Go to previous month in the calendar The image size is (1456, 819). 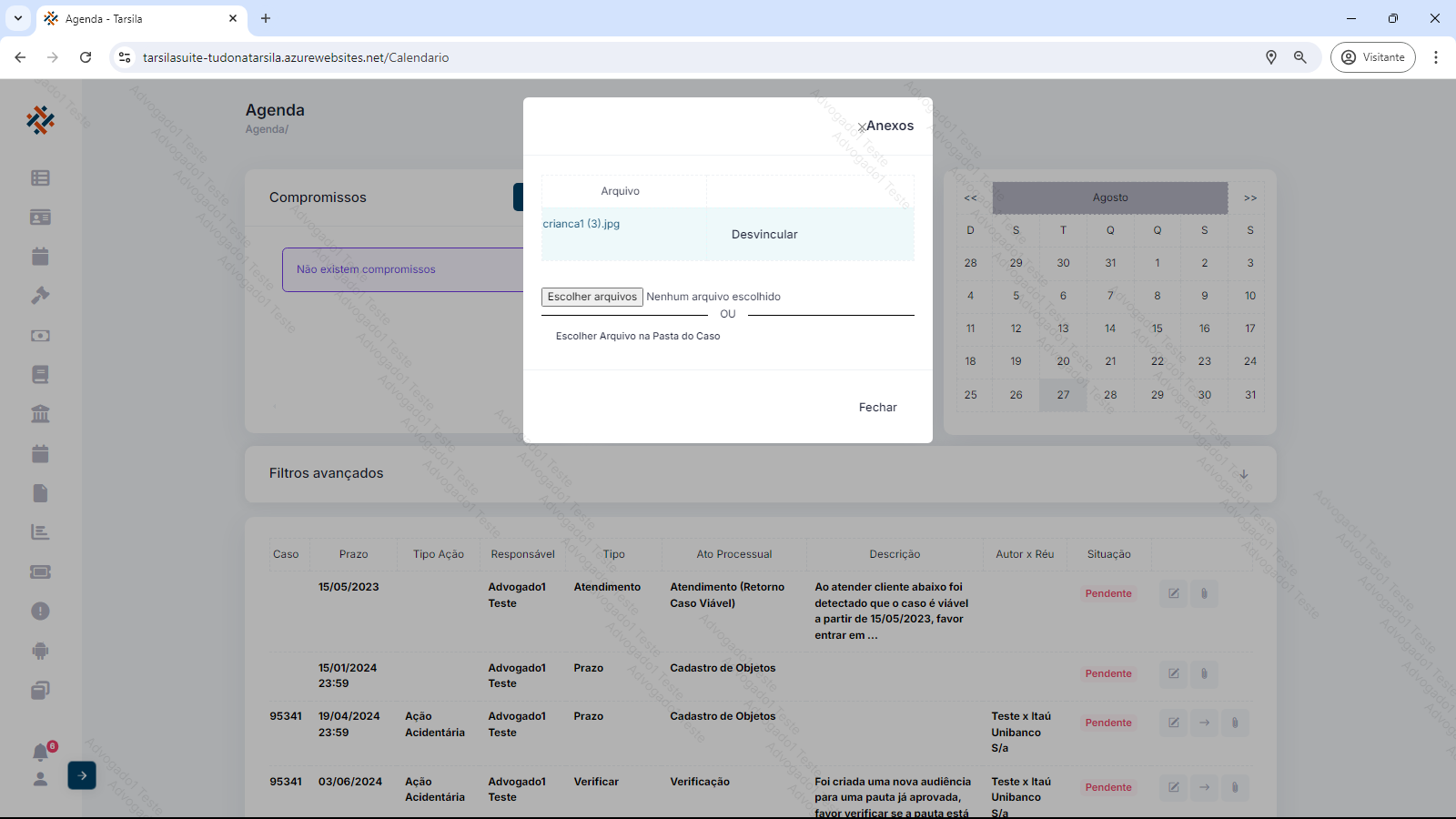pos(970,198)
